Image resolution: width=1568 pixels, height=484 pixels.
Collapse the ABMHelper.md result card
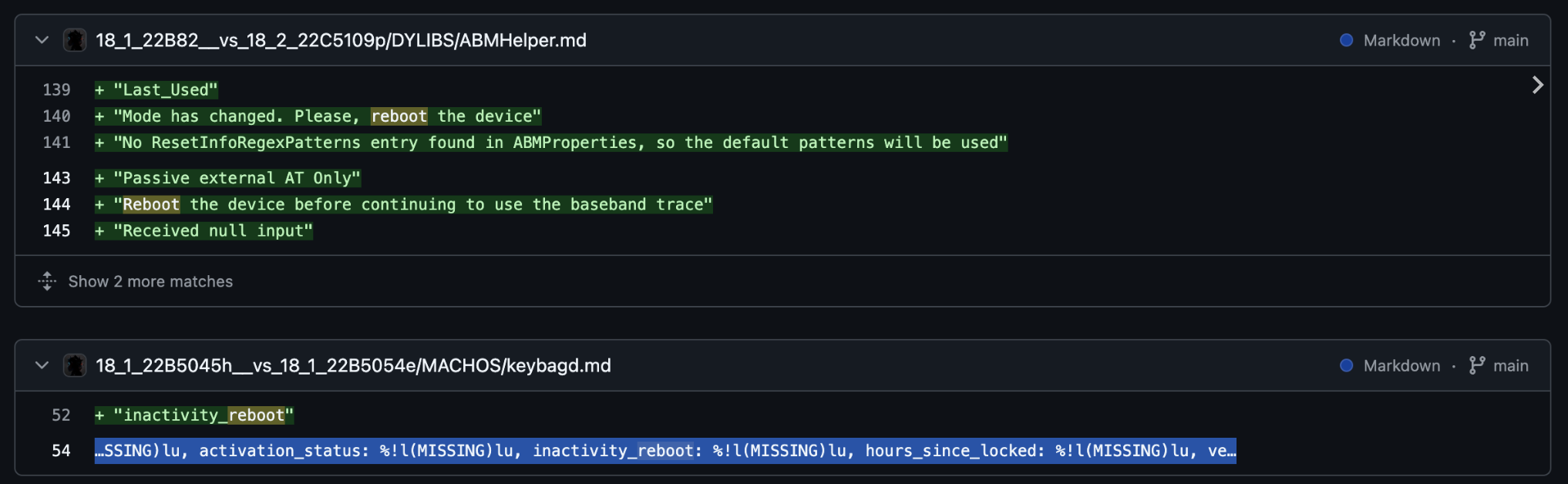(x=42, y=40)
